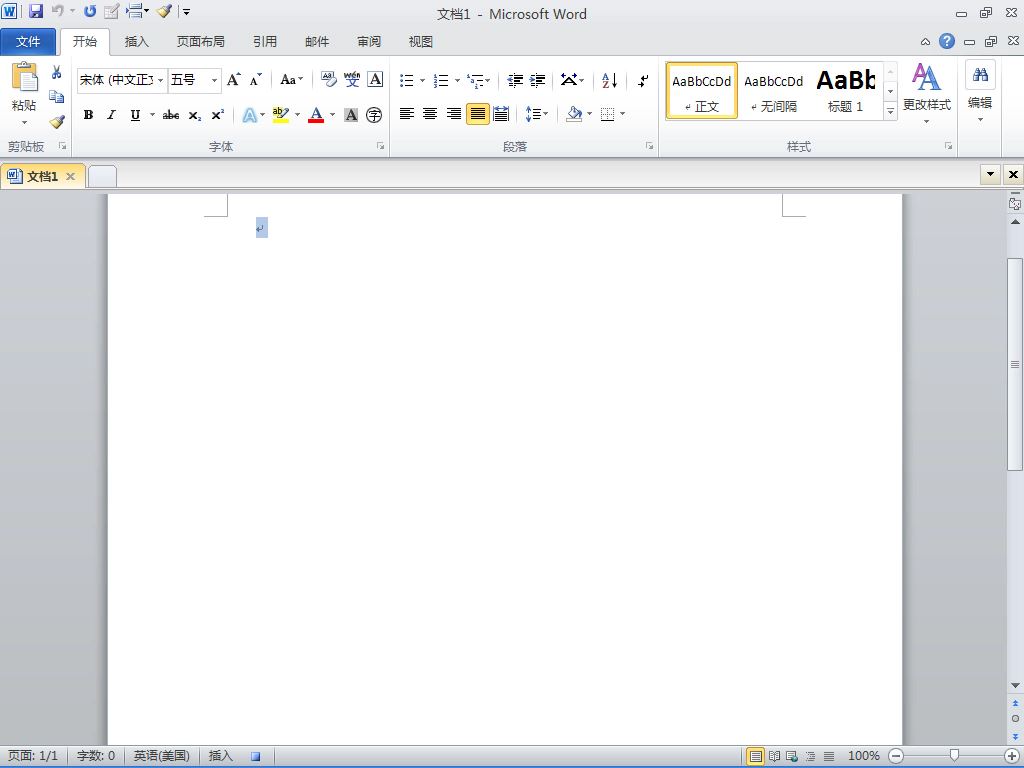Screen dimensions: 1024x768
Task: Click the Cut scissors icon
Action: pyautogui.click(x=57, y=72)
